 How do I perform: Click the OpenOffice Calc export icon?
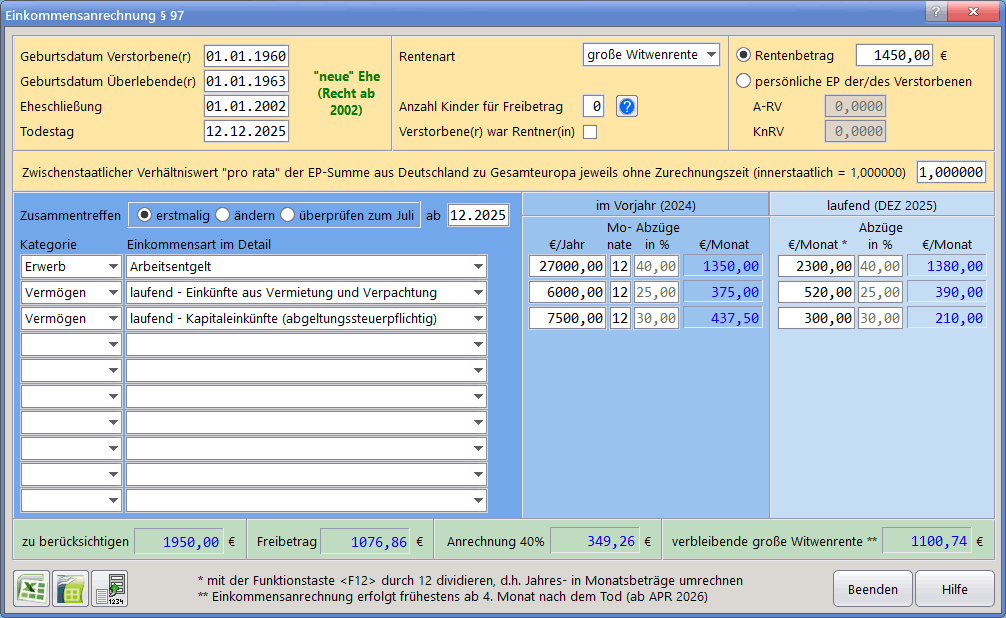[71, 588]
